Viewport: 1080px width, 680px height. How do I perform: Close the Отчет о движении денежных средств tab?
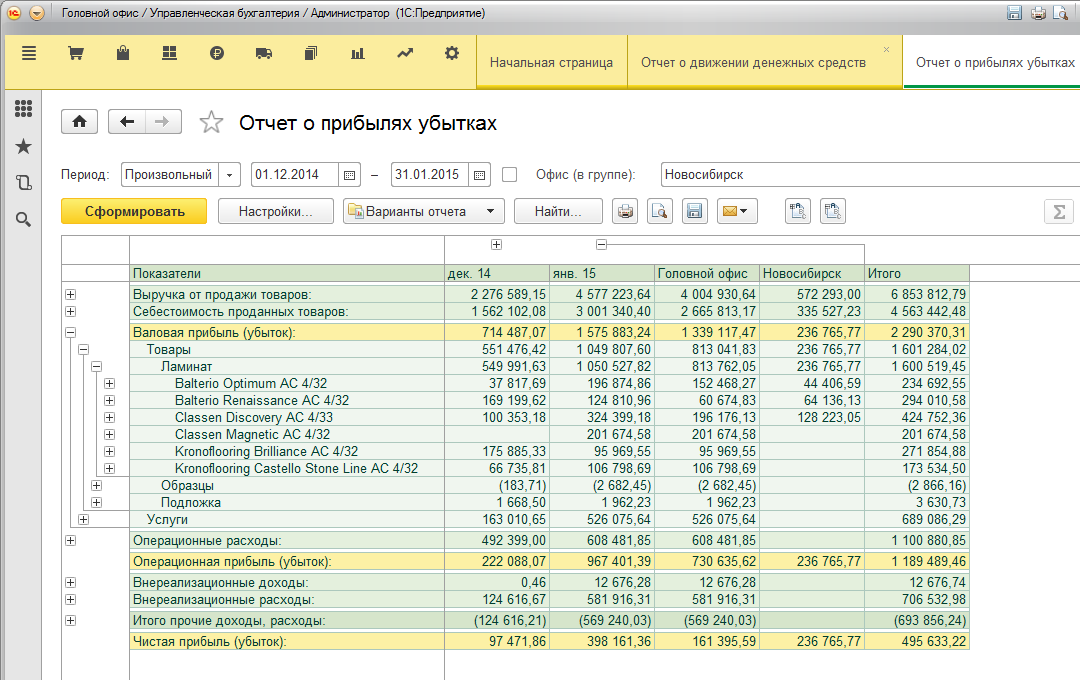[x=886, y=50]
